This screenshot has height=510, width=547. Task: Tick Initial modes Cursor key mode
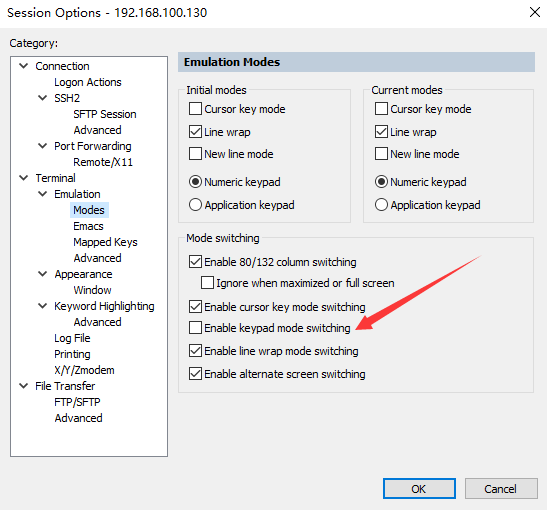point(195,109)
